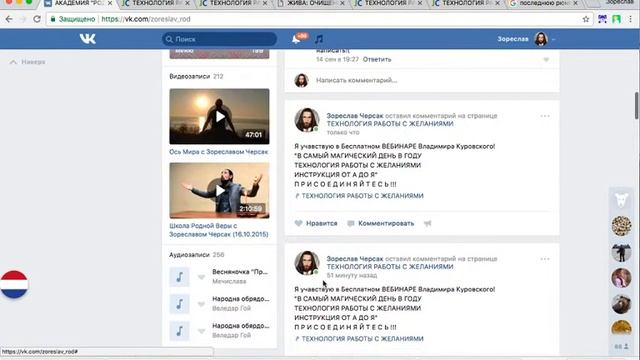Open audio options for the last 'Народна обрядо...' track
The image size is (640, 360).
[201, 331]
